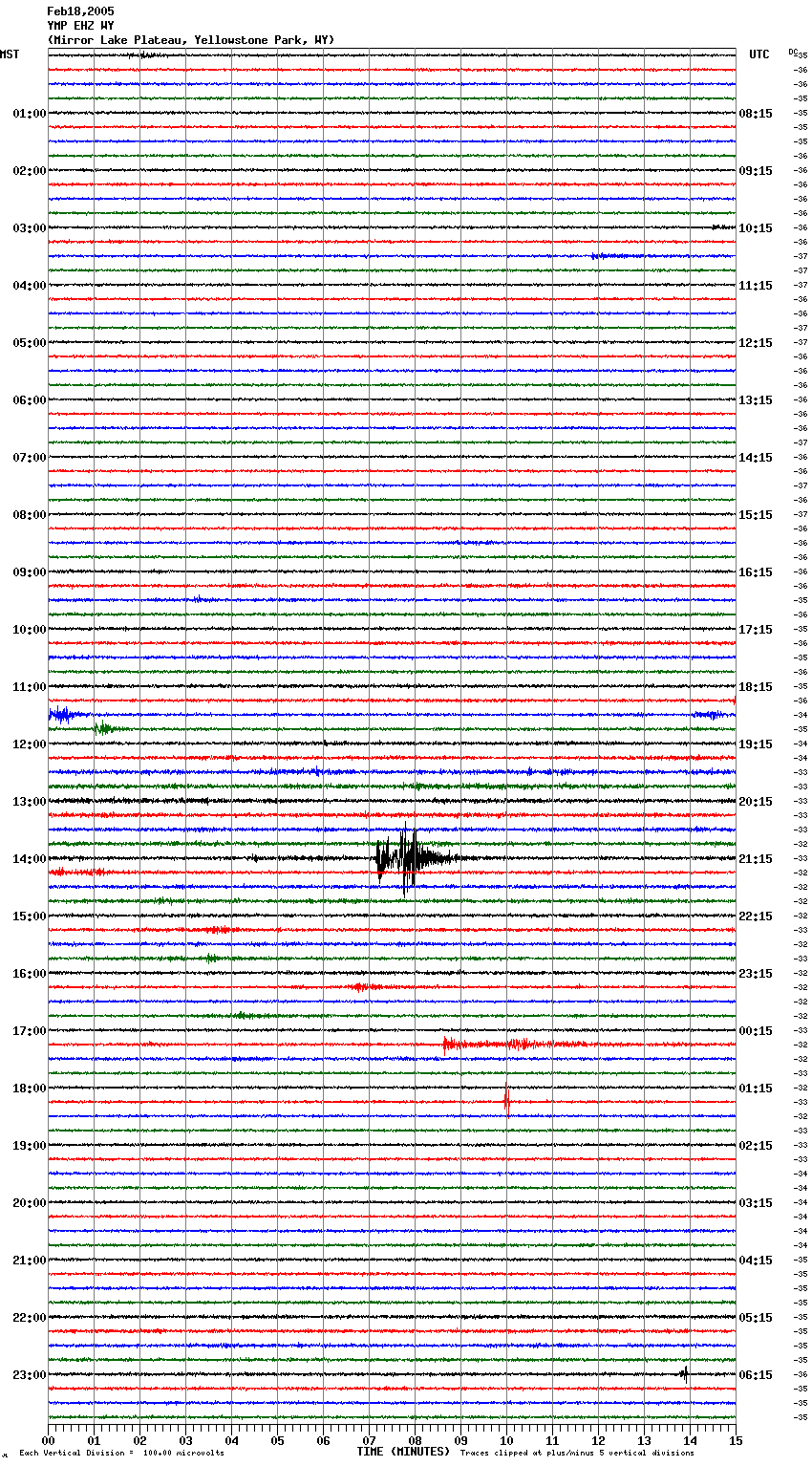Click the black spike on the 23:00 trace
The image size is (812, 1466).
685,1374
